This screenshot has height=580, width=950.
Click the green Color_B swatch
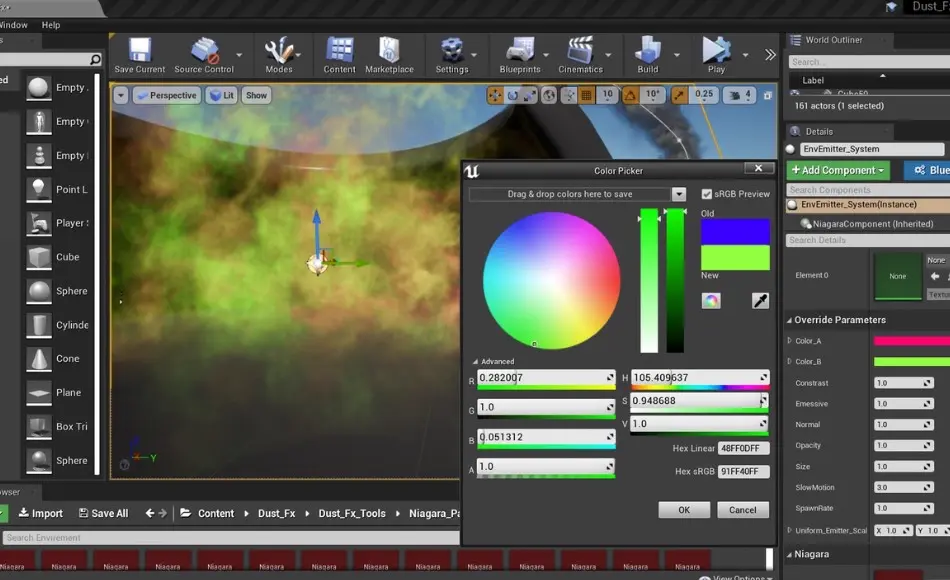tap(914, 361)
